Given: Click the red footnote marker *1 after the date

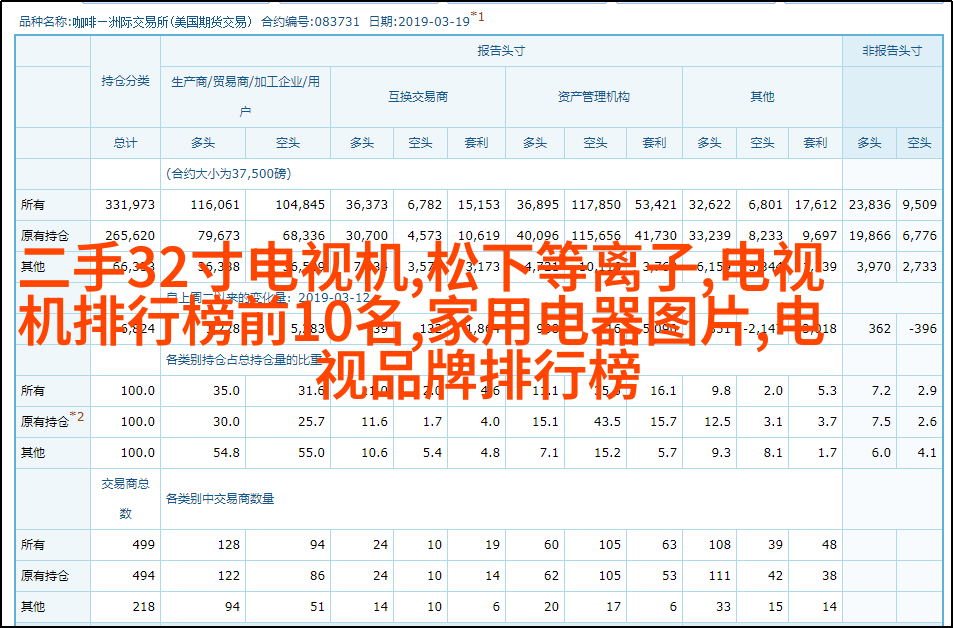Looking at the screenshot, I should point(478,18).
